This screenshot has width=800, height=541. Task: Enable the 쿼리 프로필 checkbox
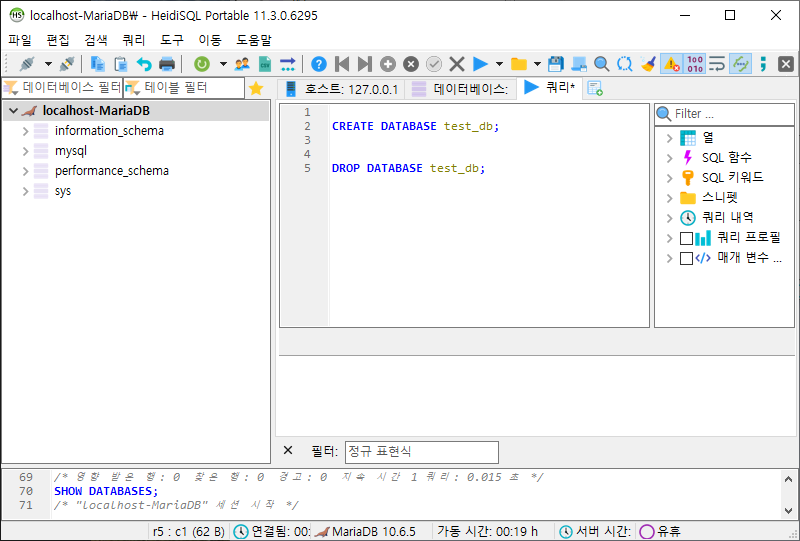(686, 238)
